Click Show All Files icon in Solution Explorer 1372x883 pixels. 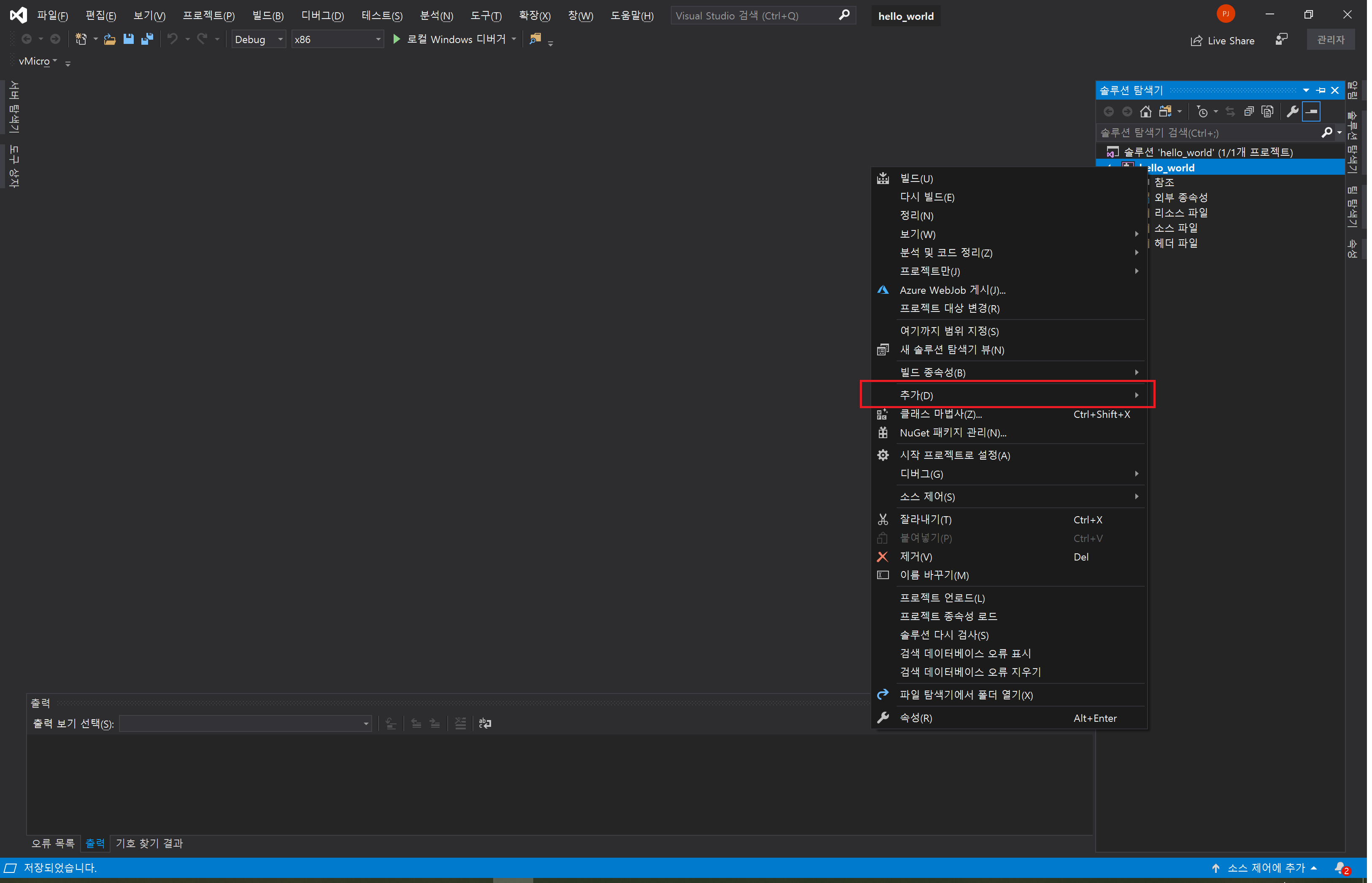coord(1267,111)
